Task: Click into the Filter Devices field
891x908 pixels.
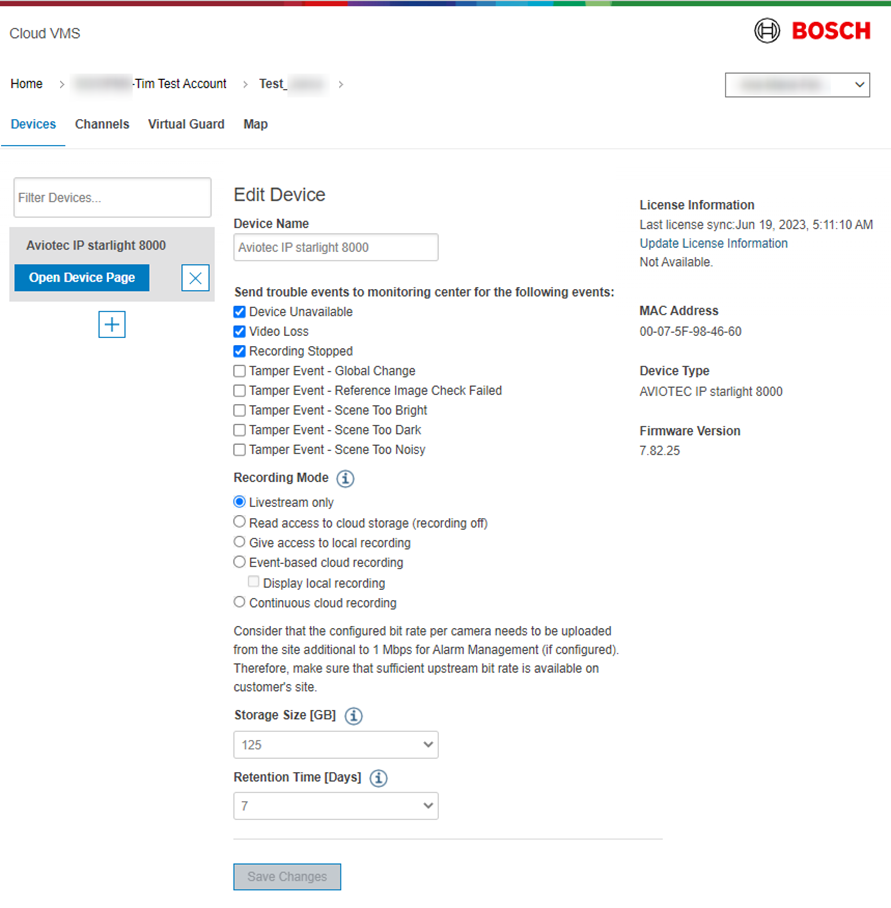Action: click(x=112, y=198)
